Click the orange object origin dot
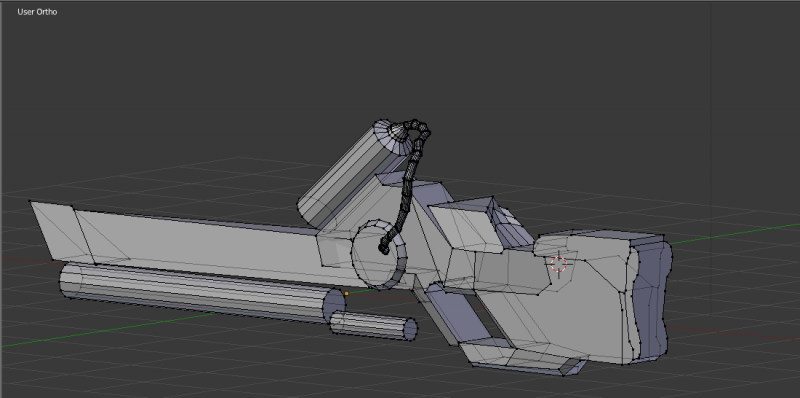This screenshot has width=800, height=398. [346, 293]
